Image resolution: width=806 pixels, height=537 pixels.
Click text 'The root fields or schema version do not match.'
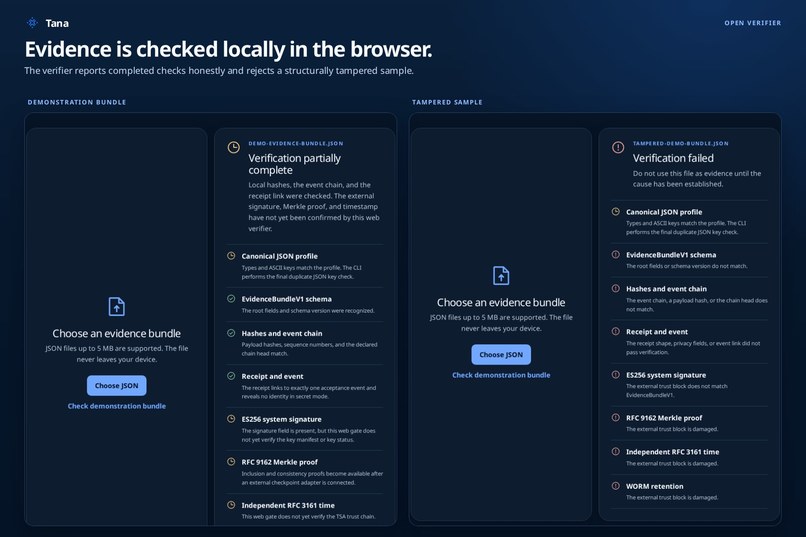tap(686, 266)
